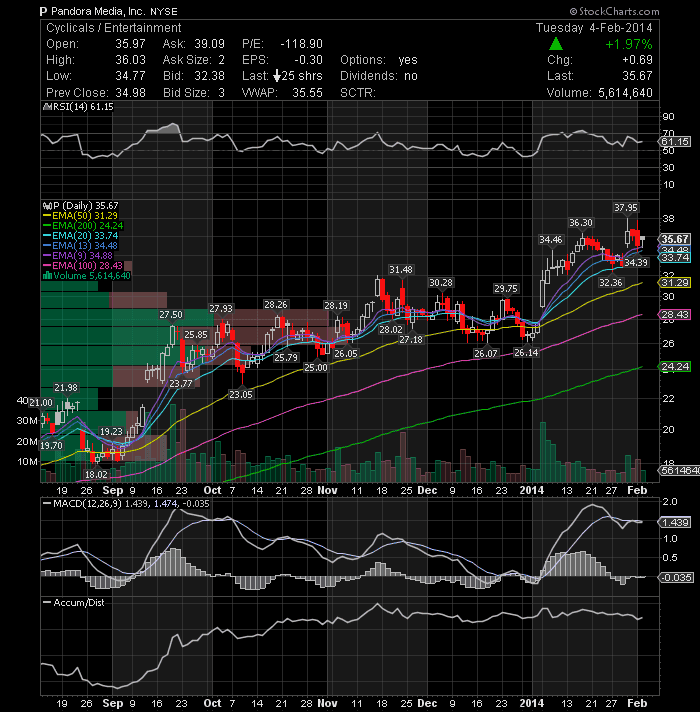Click the VWAP value 35.55
Screen dimensions: 700x712
(x=307, y=93)
